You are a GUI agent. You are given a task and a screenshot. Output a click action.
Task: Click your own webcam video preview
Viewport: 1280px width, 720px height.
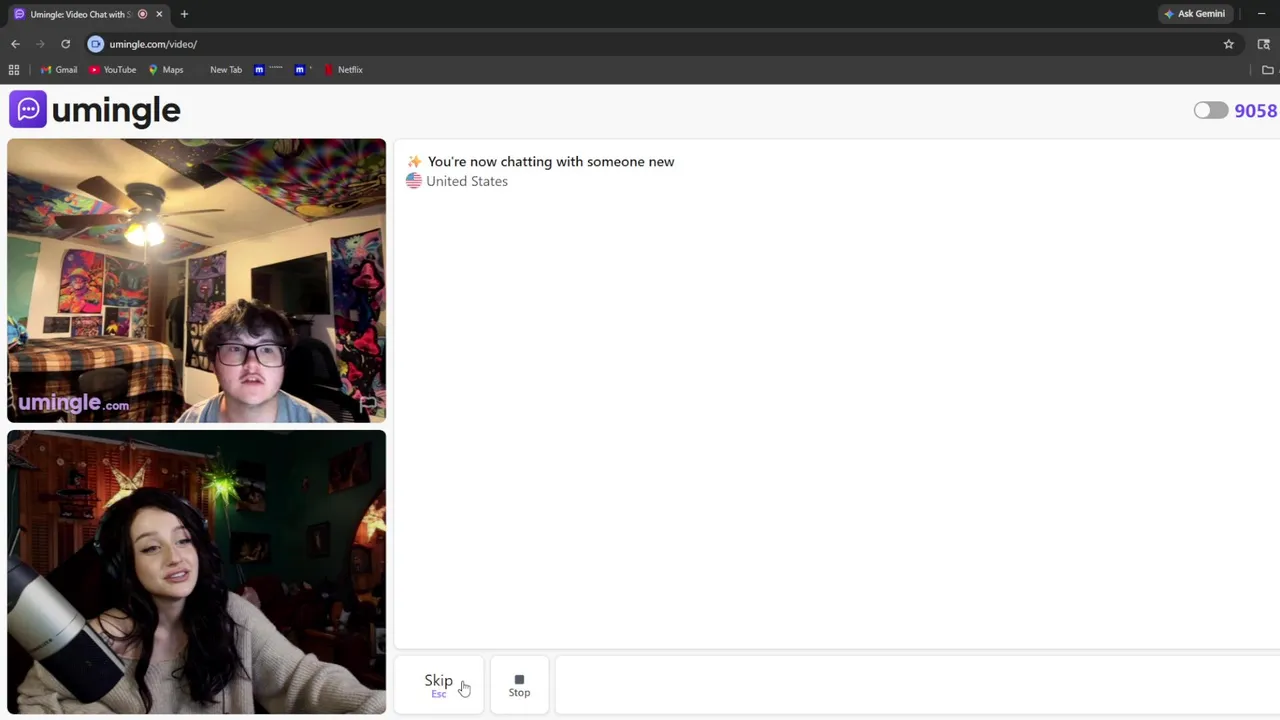coord(196,572)
